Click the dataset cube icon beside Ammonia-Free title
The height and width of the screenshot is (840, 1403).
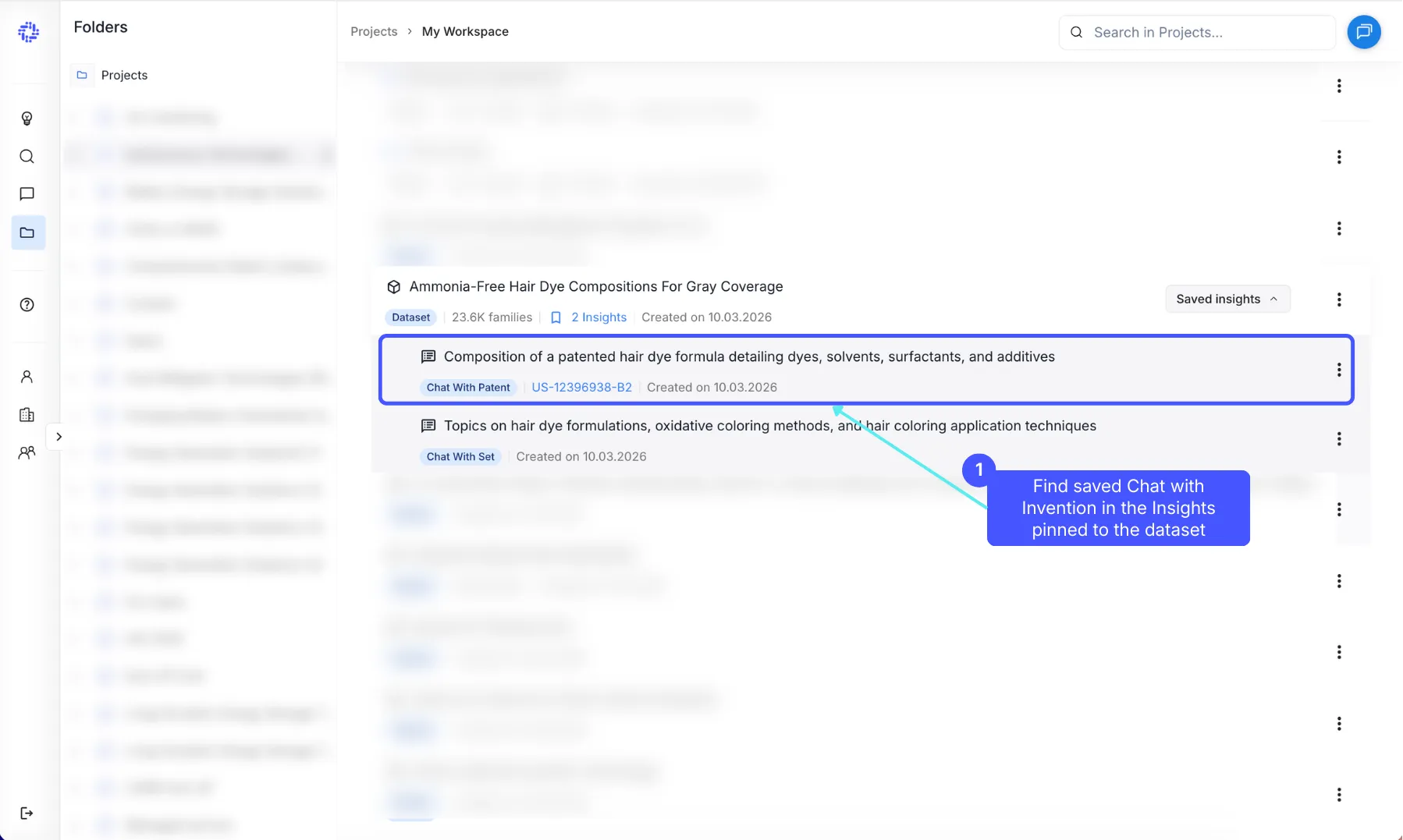tap(394, 287)
